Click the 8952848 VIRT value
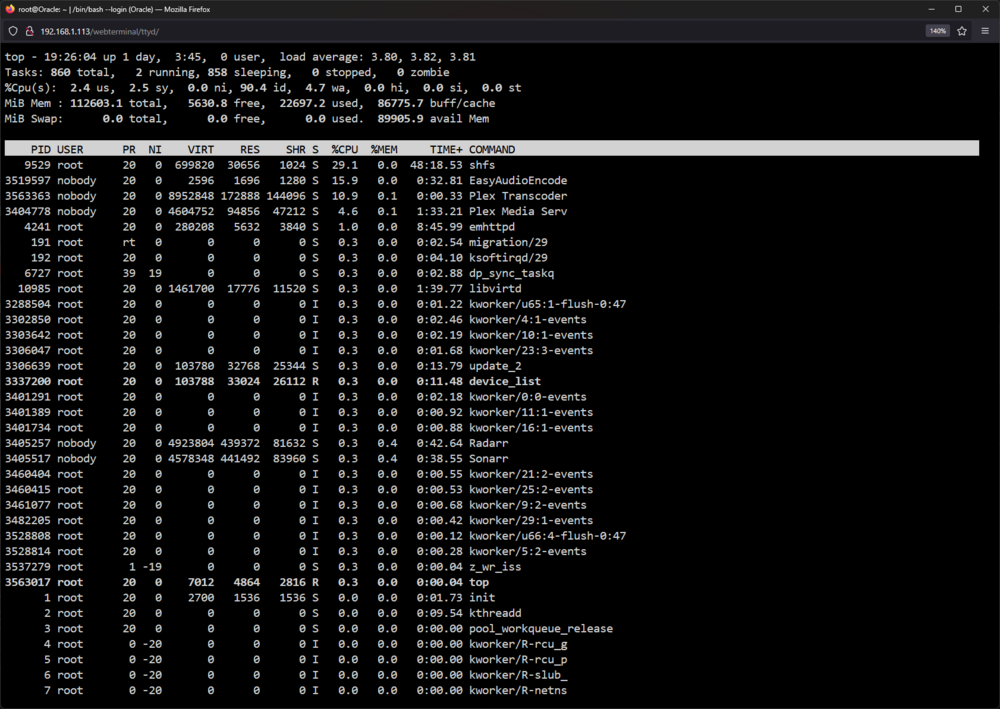The width and height of the screenshot is (1000, 709). (x=191, y=196)
